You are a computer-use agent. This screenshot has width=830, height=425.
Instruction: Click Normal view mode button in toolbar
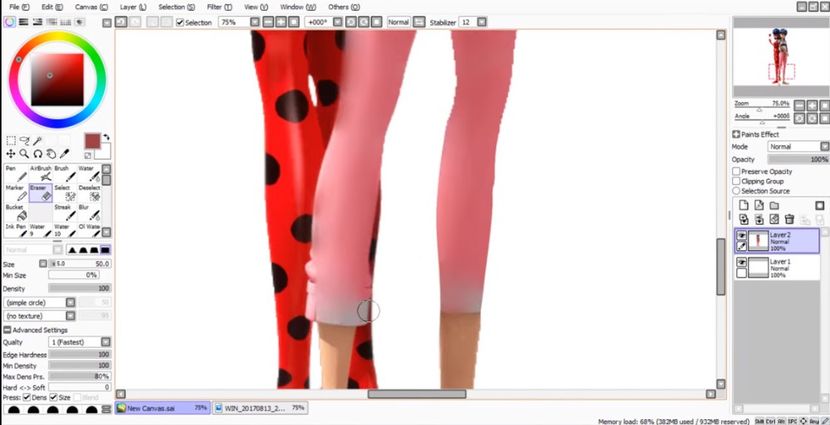[399, 22]
